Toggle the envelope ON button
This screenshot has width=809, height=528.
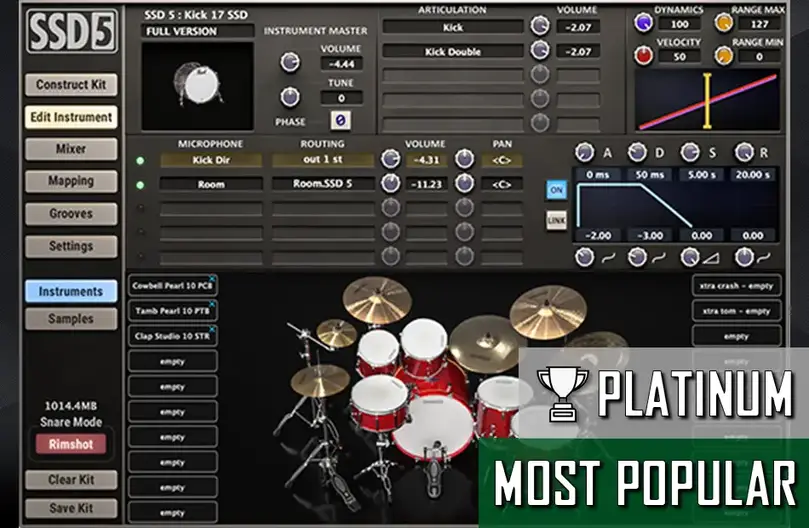(556, 190)
